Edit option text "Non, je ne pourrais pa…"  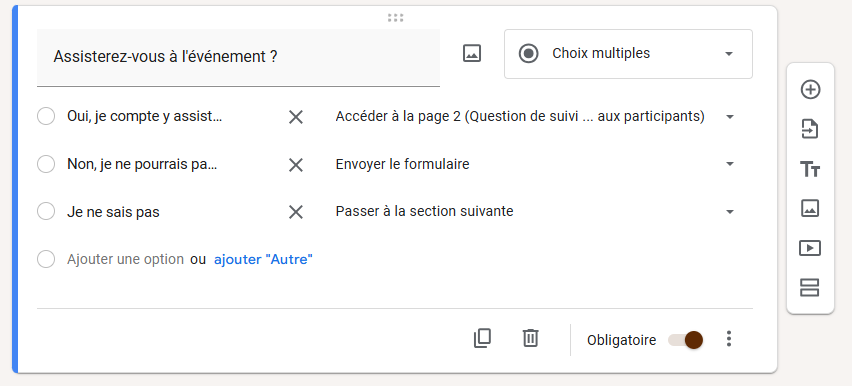pos(142,164)
